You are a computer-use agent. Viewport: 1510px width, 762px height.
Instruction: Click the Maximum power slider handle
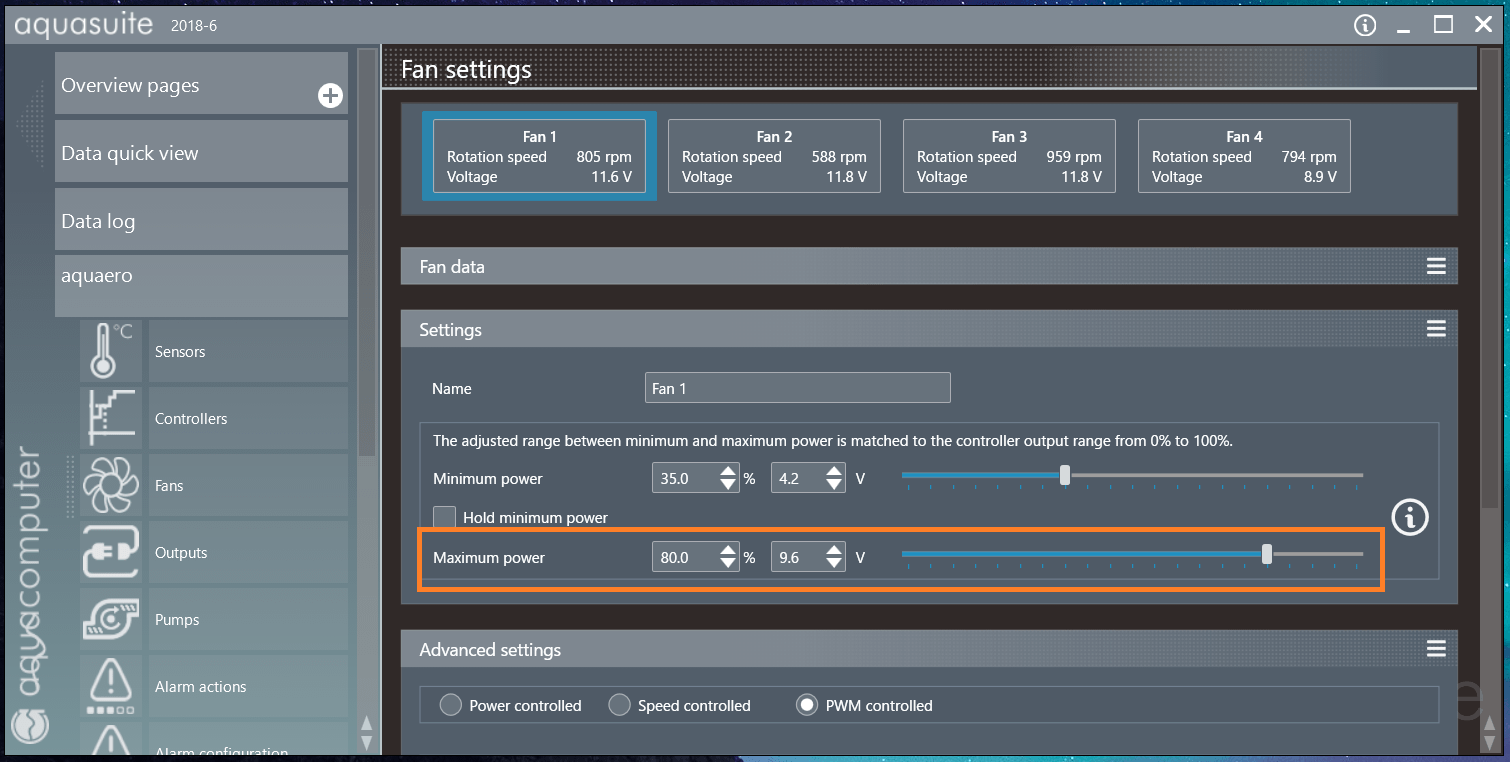point(1268,554)
